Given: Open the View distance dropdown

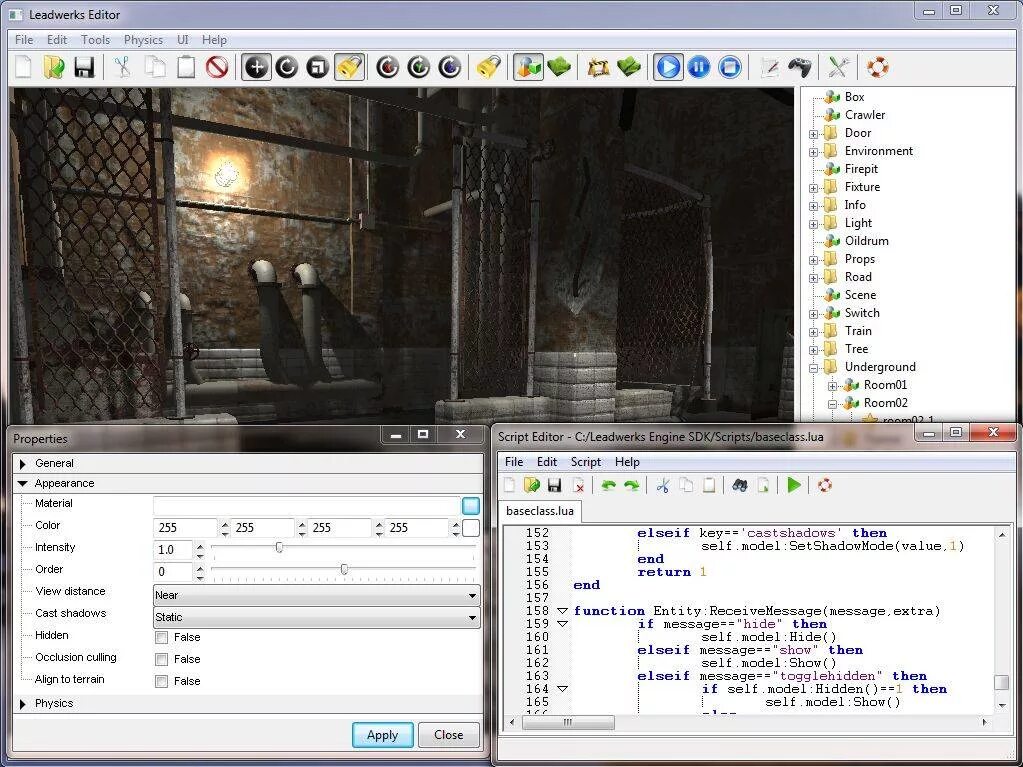Looking at the screenshot, I should click(x=316, y=595).
